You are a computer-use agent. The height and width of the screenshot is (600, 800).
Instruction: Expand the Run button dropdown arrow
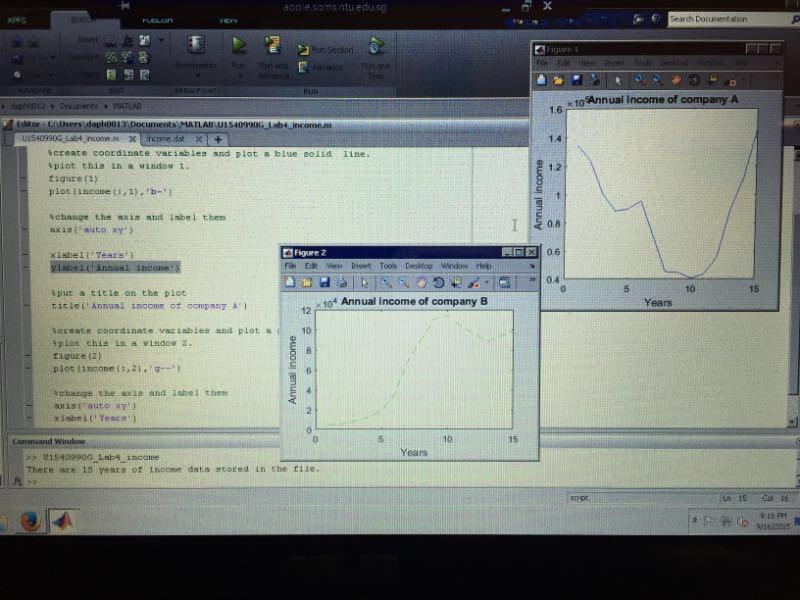[x=238, y=76]
